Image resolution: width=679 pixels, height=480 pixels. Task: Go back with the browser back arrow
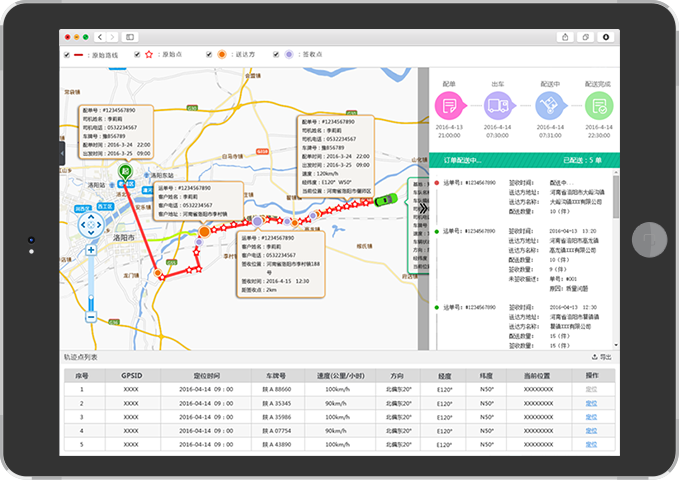pyautogui.click(x=100, y=37)
